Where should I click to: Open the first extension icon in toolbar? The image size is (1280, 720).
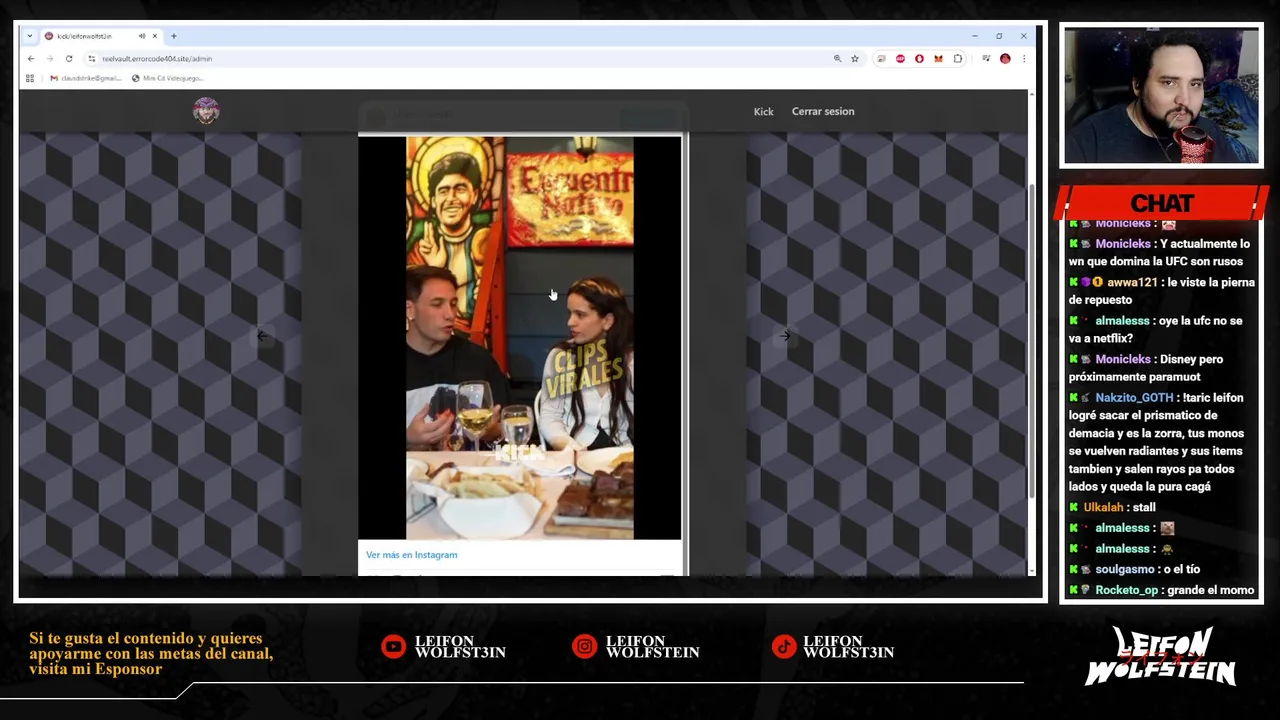pyautogui.click(x=881, y=59)
